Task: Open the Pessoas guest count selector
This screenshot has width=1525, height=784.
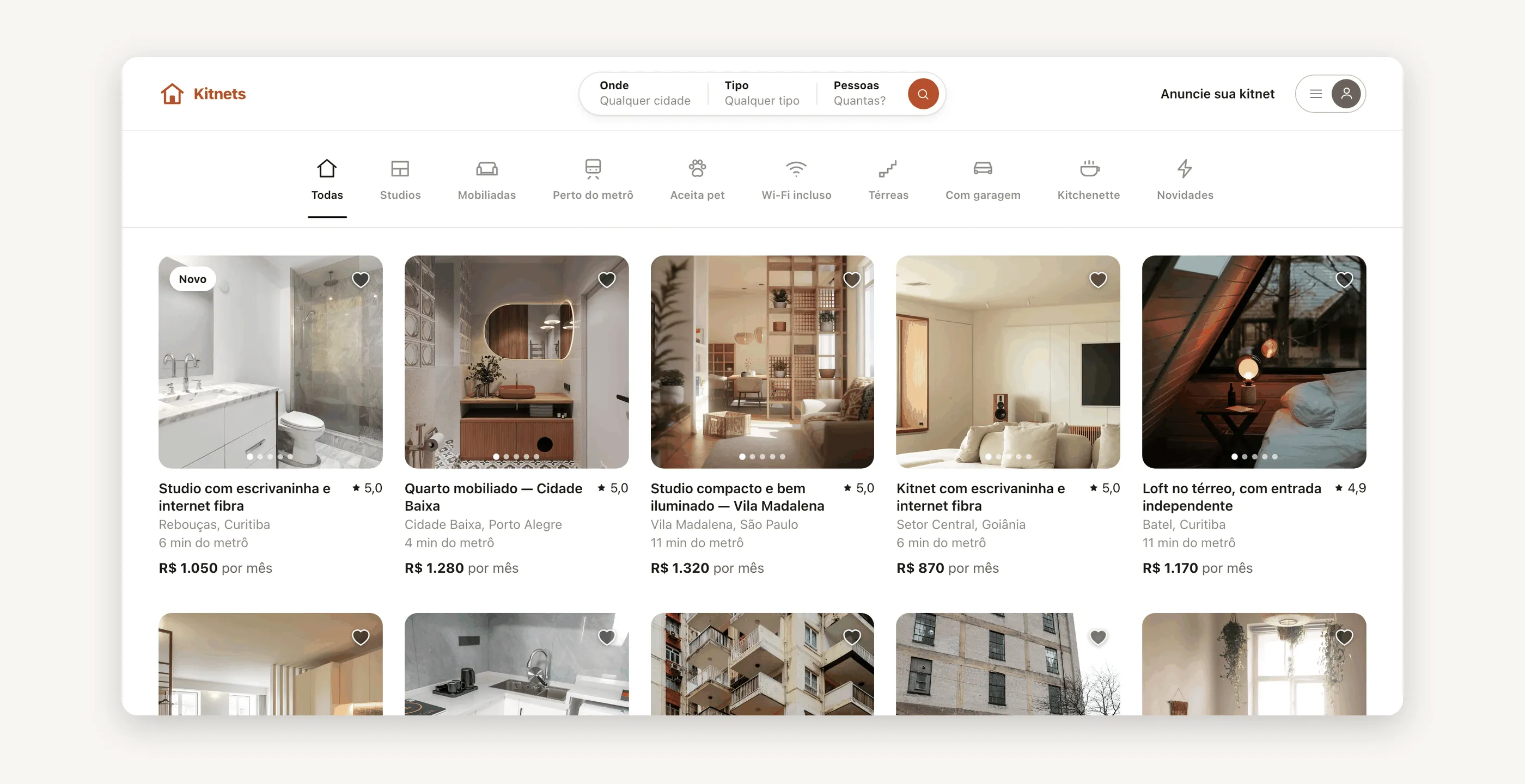Action: [859, 94]
